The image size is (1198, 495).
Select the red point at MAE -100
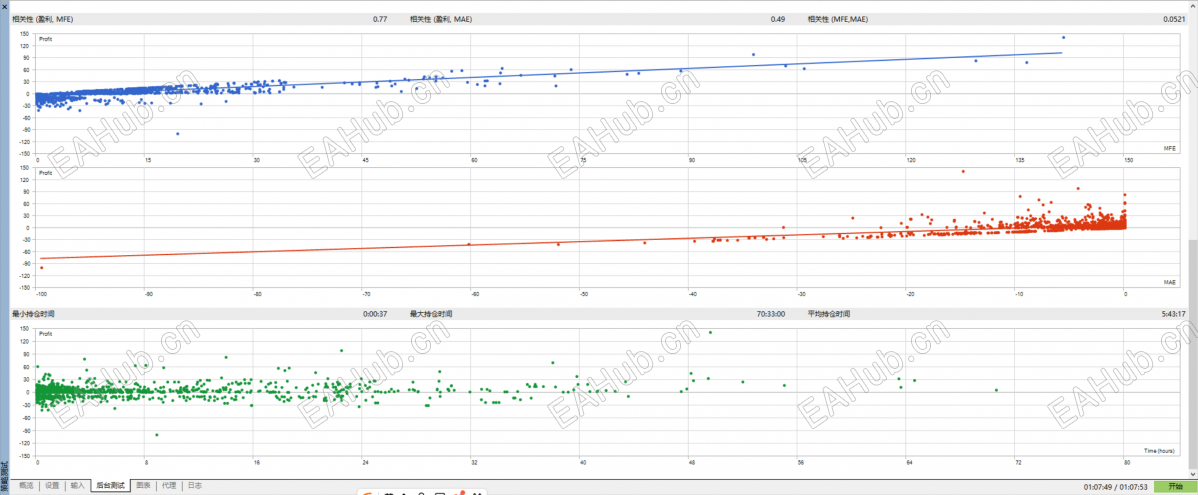click(x=41, y=267)
